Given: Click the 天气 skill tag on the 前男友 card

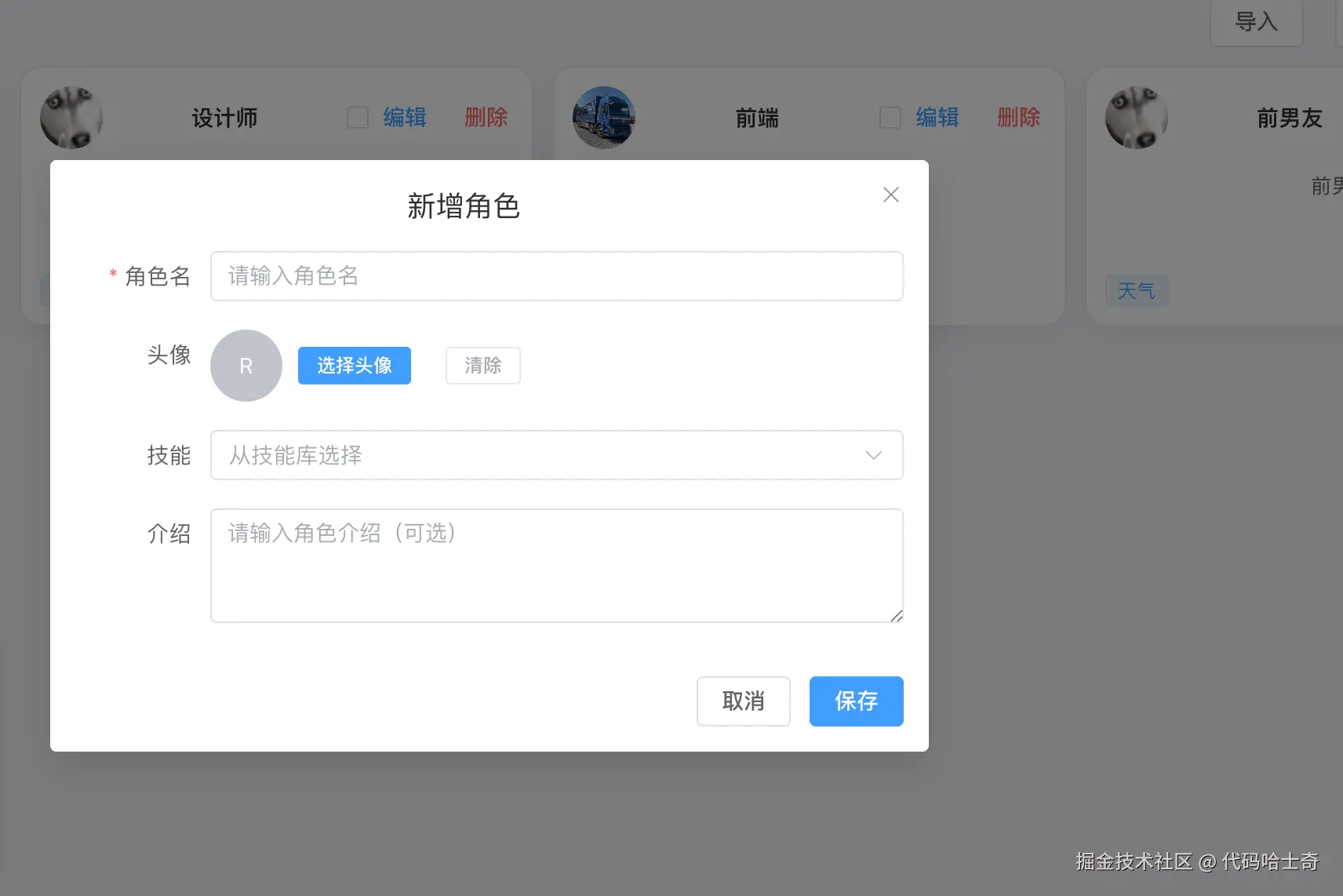Looking at the screenshot, I should coord(1136,290).
